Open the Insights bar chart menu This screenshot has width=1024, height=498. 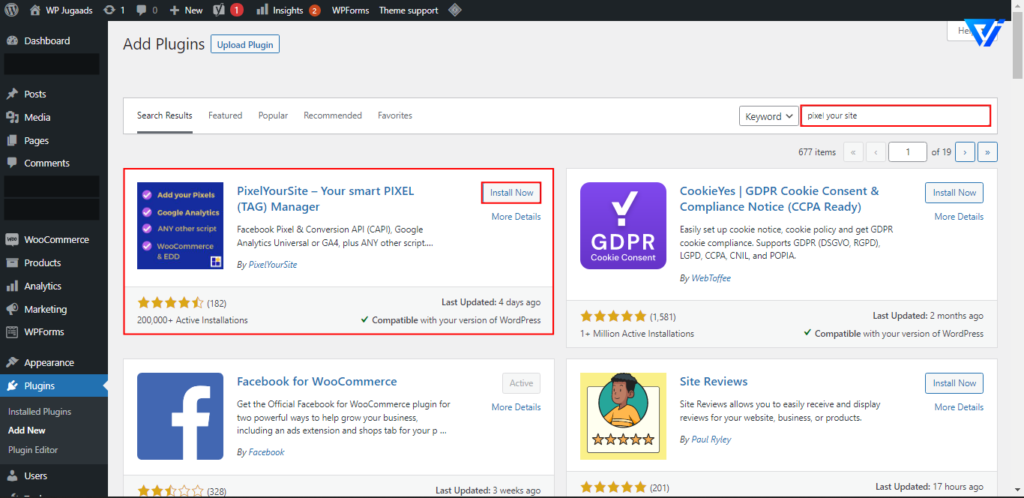click(x=288, y=10)
